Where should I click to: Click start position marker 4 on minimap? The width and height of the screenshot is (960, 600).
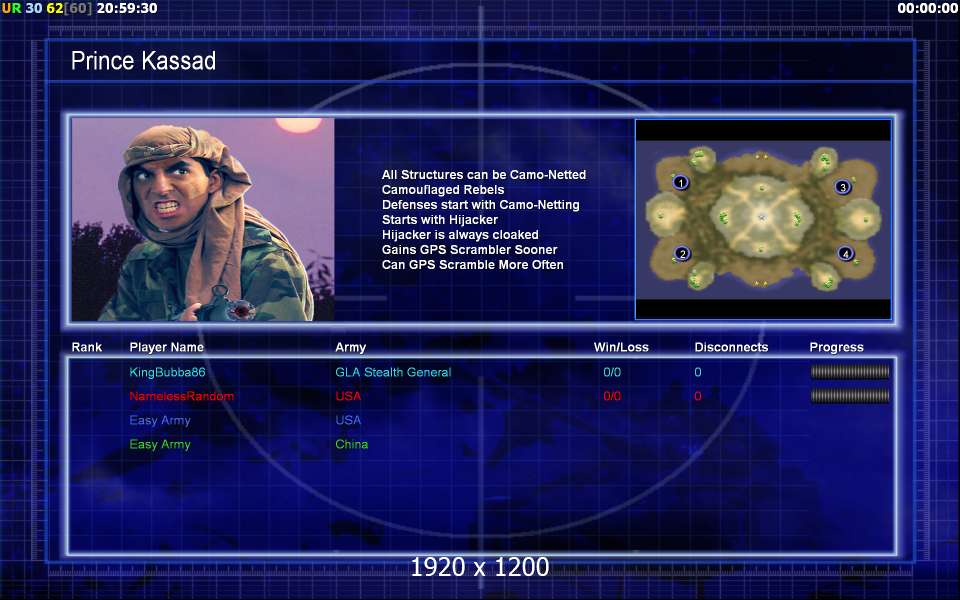coord(846,253)
